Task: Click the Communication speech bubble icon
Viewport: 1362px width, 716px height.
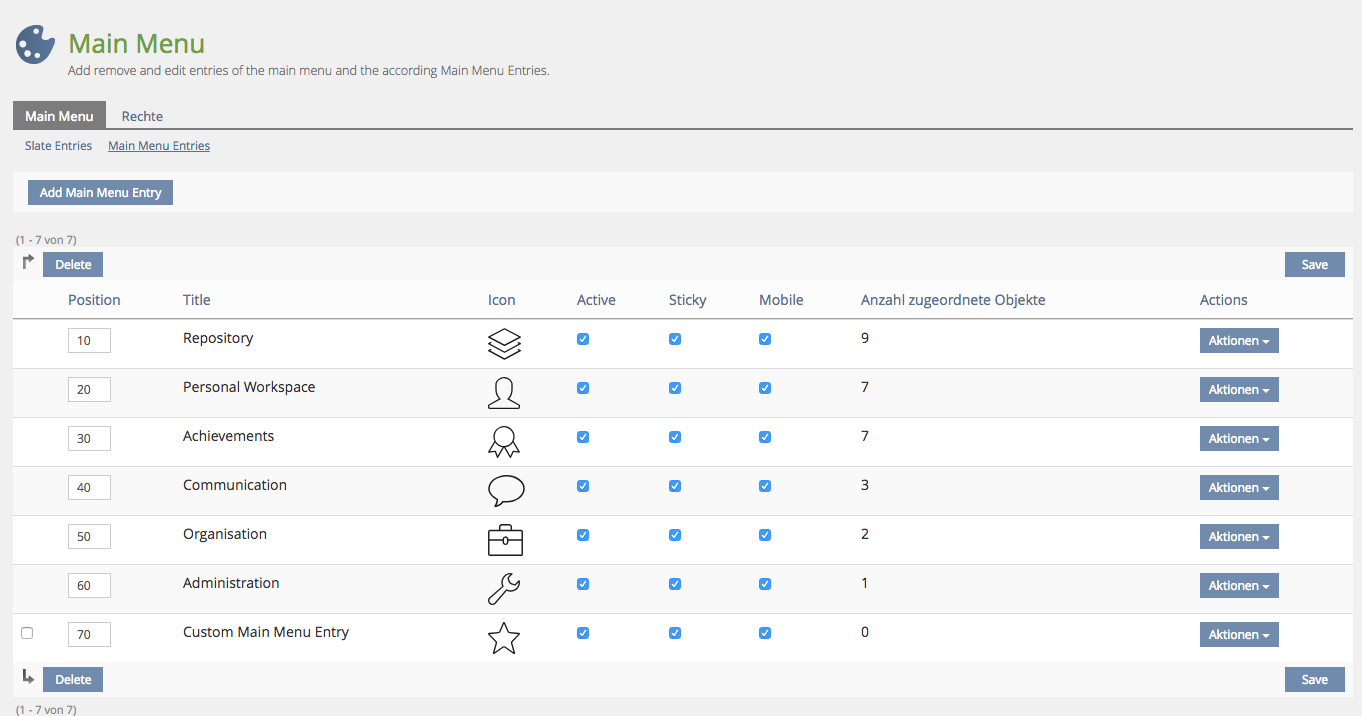Action: (505, 490)
